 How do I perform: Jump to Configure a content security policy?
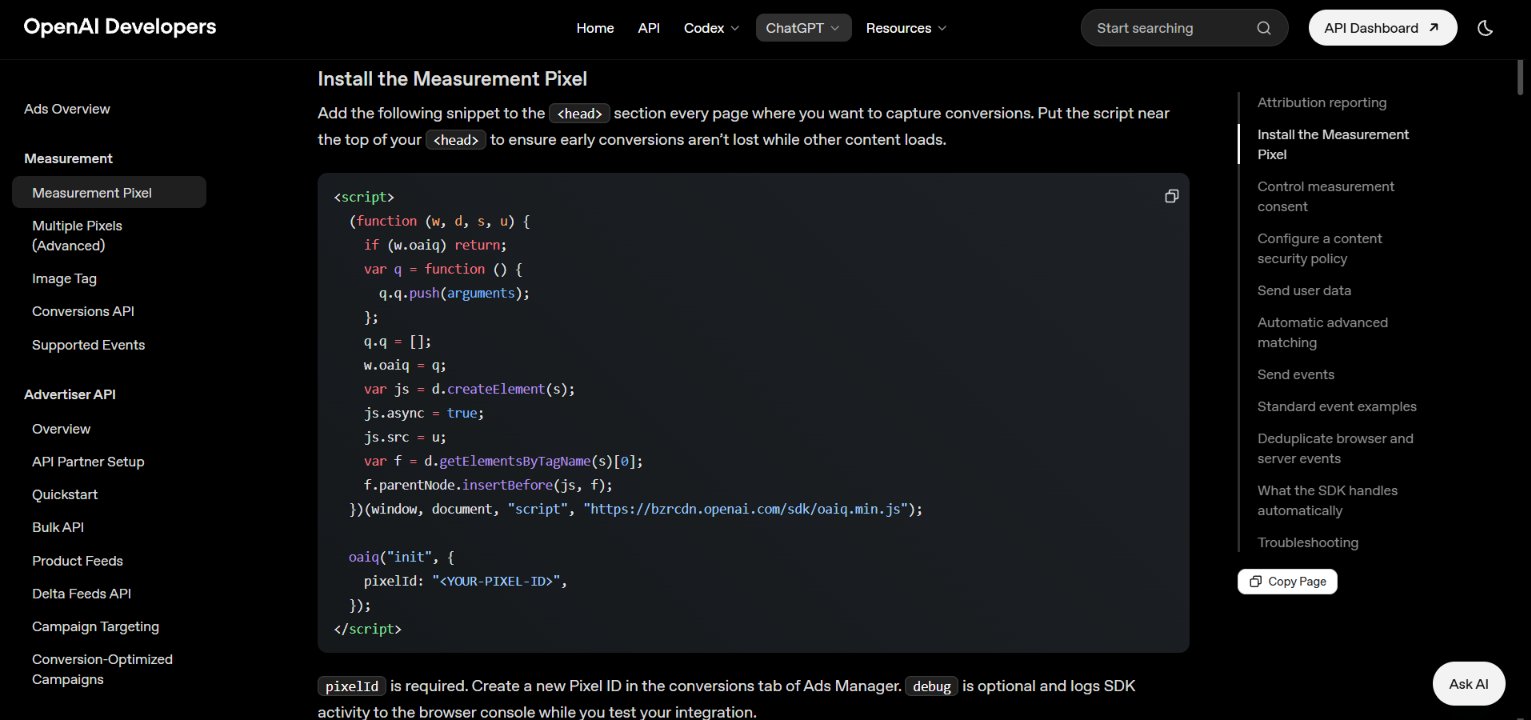[1319, 248]
